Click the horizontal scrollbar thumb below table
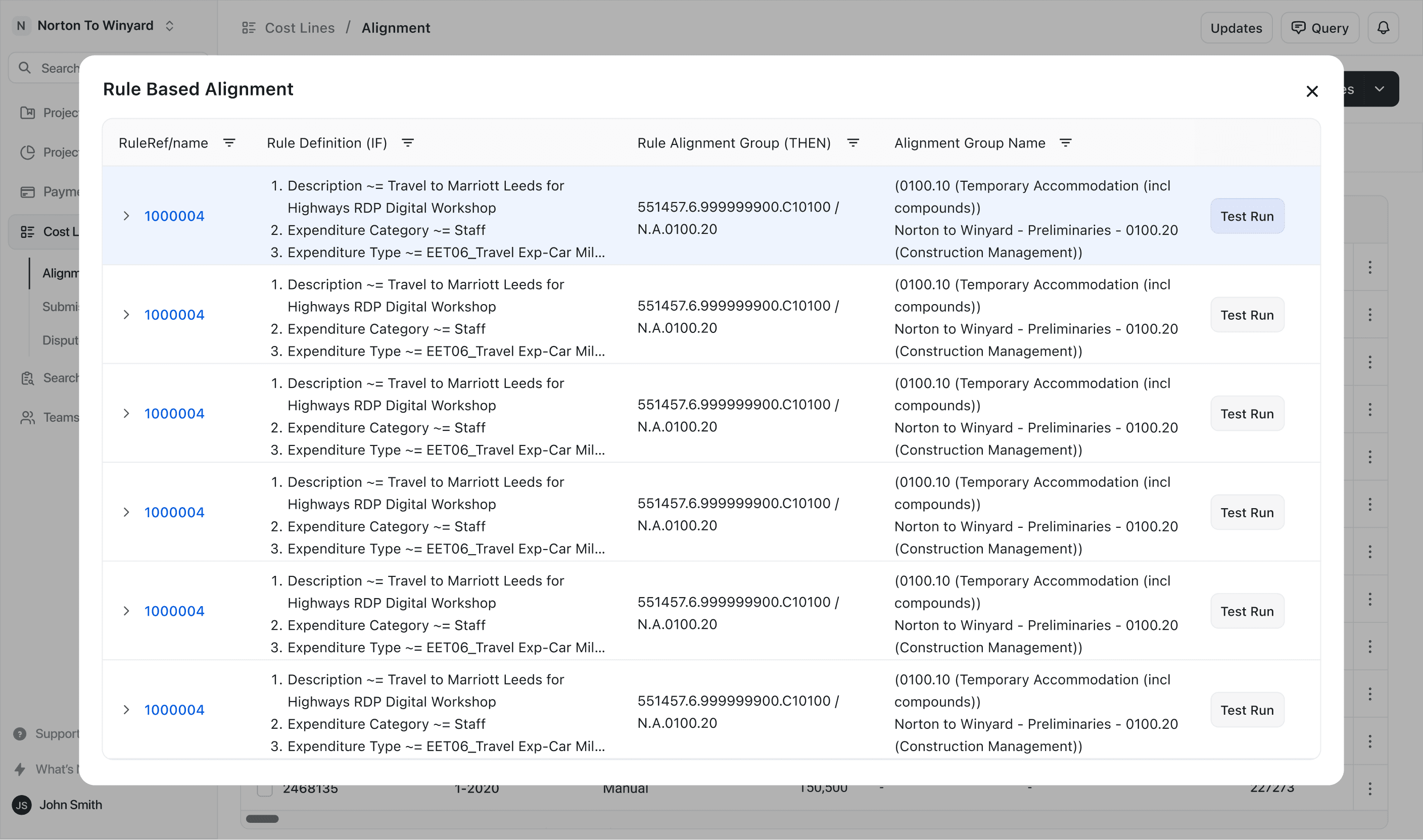This screenshot has height=840, width=1423. [x=262, y=818]
